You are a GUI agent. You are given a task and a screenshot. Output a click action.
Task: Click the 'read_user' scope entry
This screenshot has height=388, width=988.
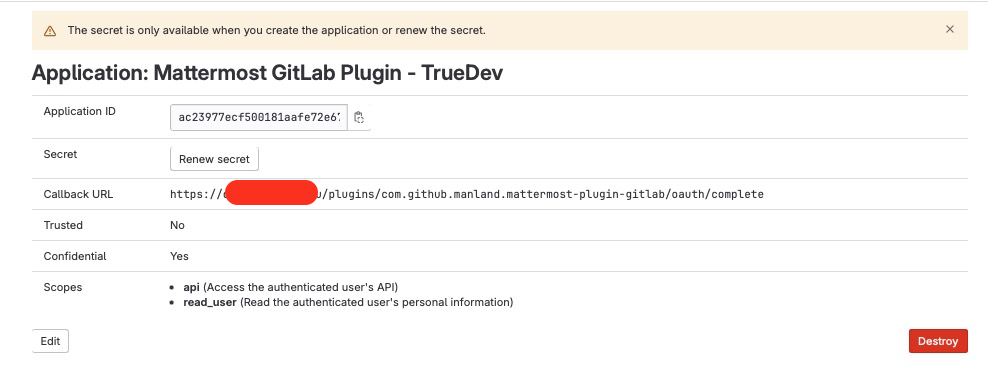(x=348, y=302)
